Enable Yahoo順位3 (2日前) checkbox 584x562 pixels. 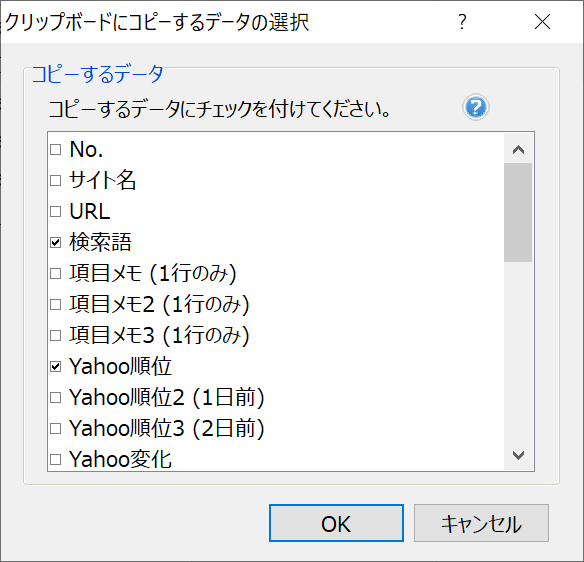click(55, 428)
